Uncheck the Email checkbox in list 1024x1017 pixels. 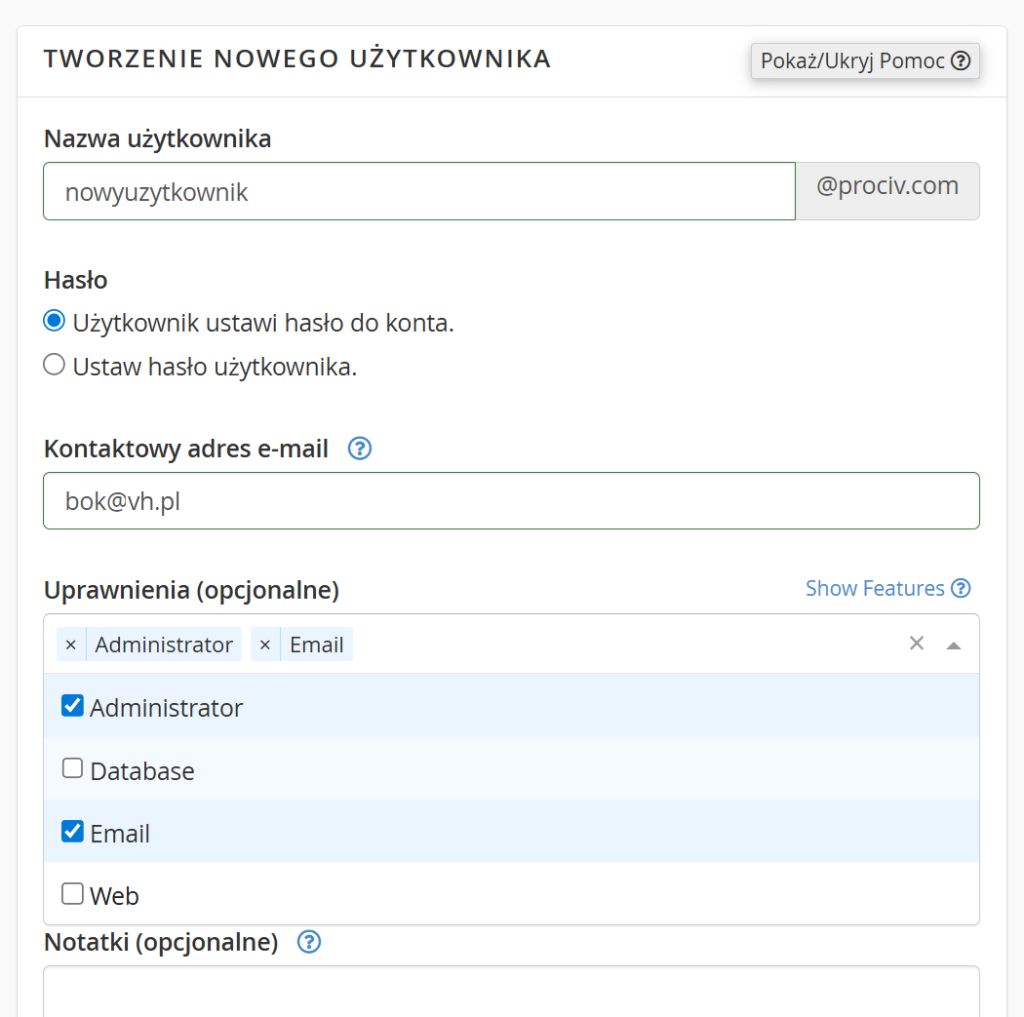pyautogui.click(x=72, y=831)
